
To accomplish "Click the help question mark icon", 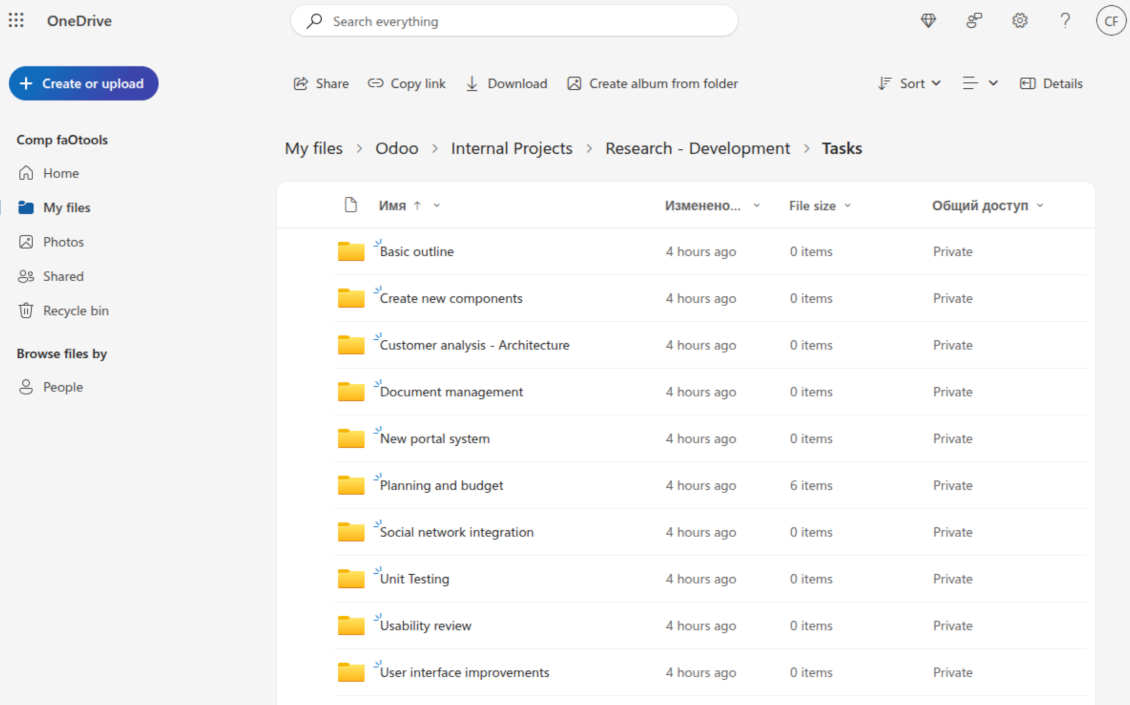I will pos(1065,21).
